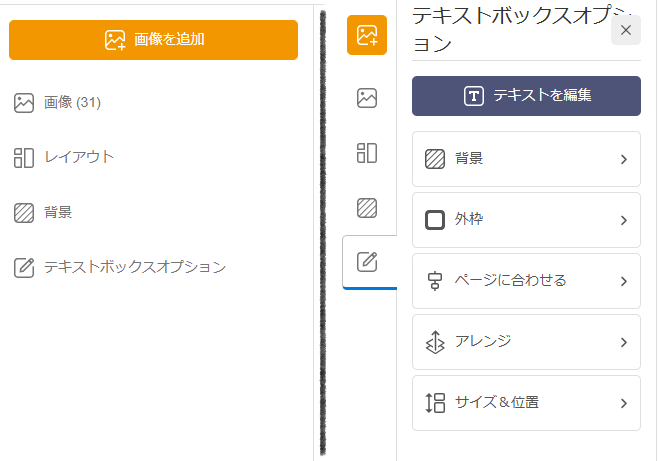Click the orange add-image icon in the narrow sidebar
Image resolution: width=660 pixels, height=461 pixels.
367,36
